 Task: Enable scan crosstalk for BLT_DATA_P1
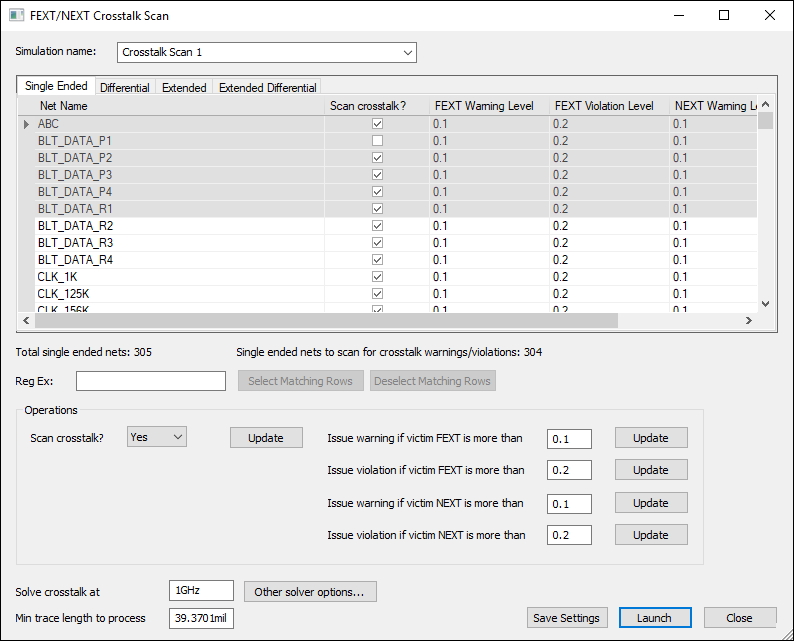[377, 141]
